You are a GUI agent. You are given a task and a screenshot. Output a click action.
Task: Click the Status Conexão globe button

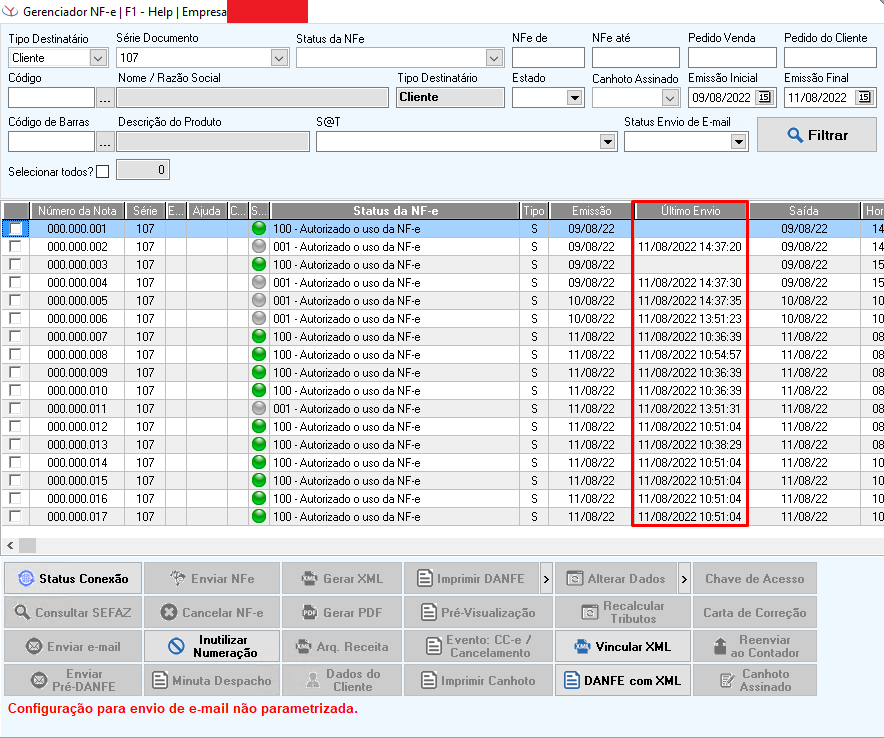pyautogui.click(x=72, y=579)
